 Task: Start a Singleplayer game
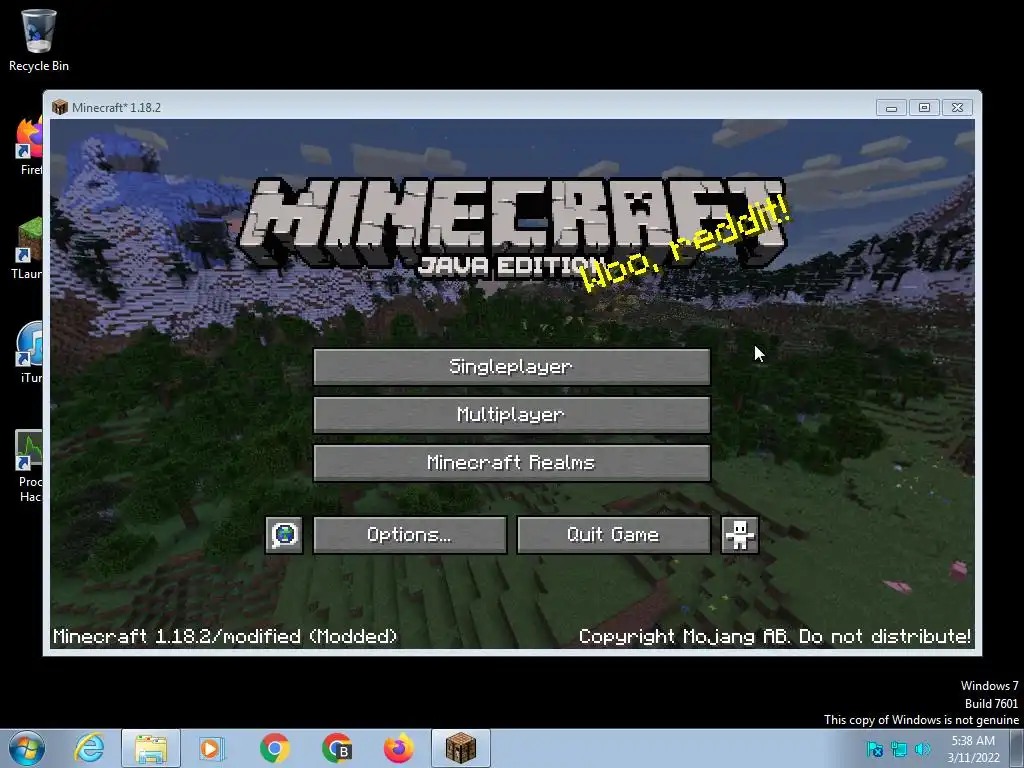[511, 366]
